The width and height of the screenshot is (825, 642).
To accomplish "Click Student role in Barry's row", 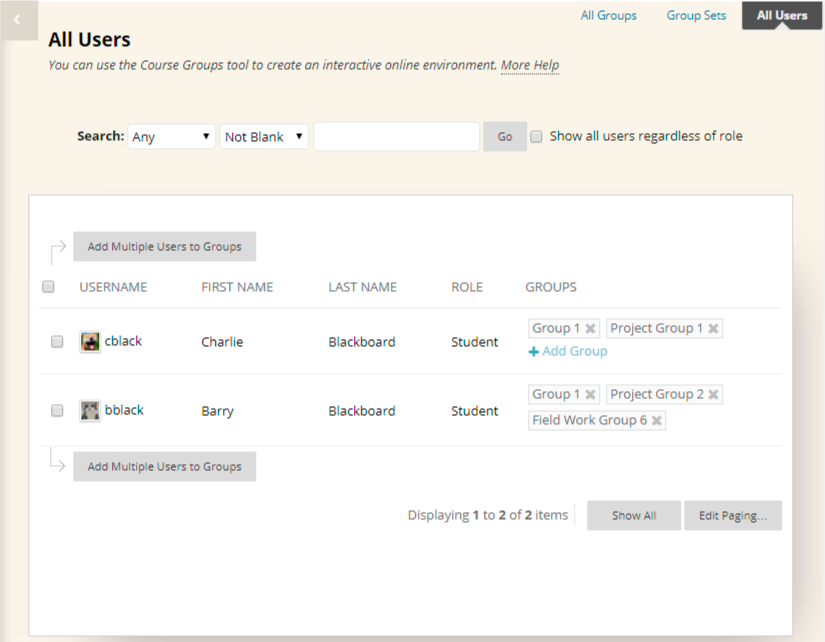I will (474, 411).
